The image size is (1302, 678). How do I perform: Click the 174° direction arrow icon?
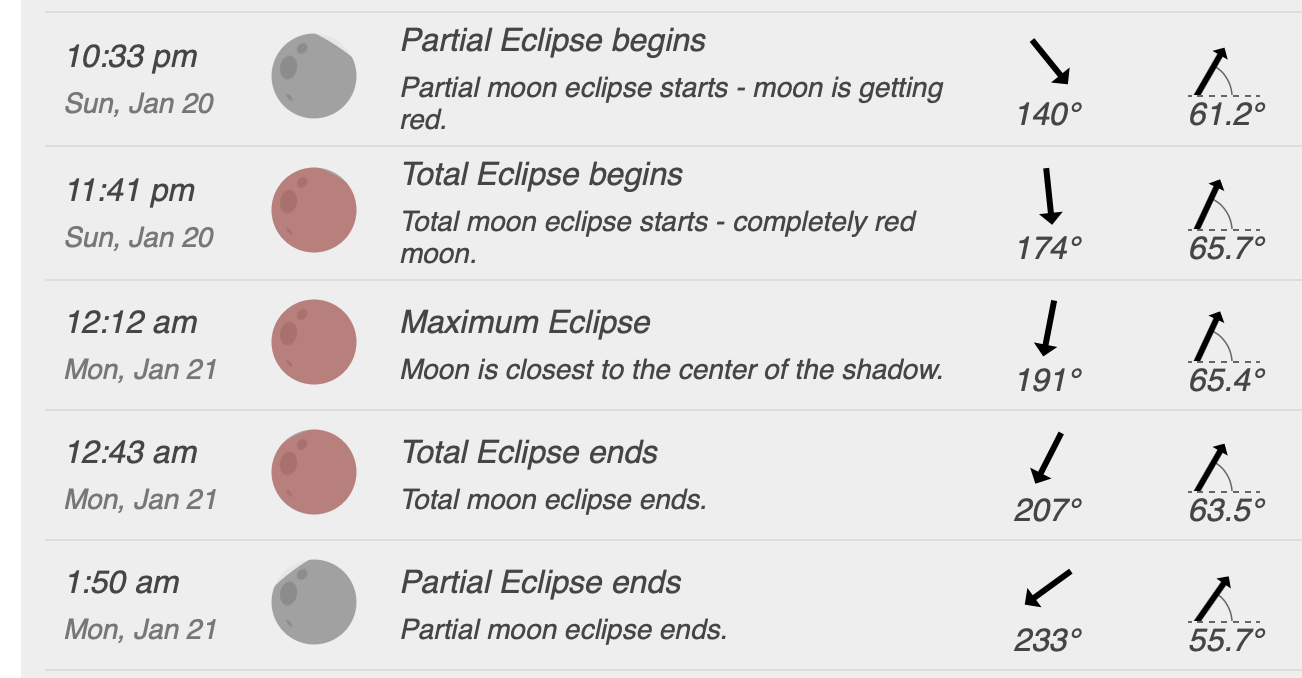(1049, 195)
